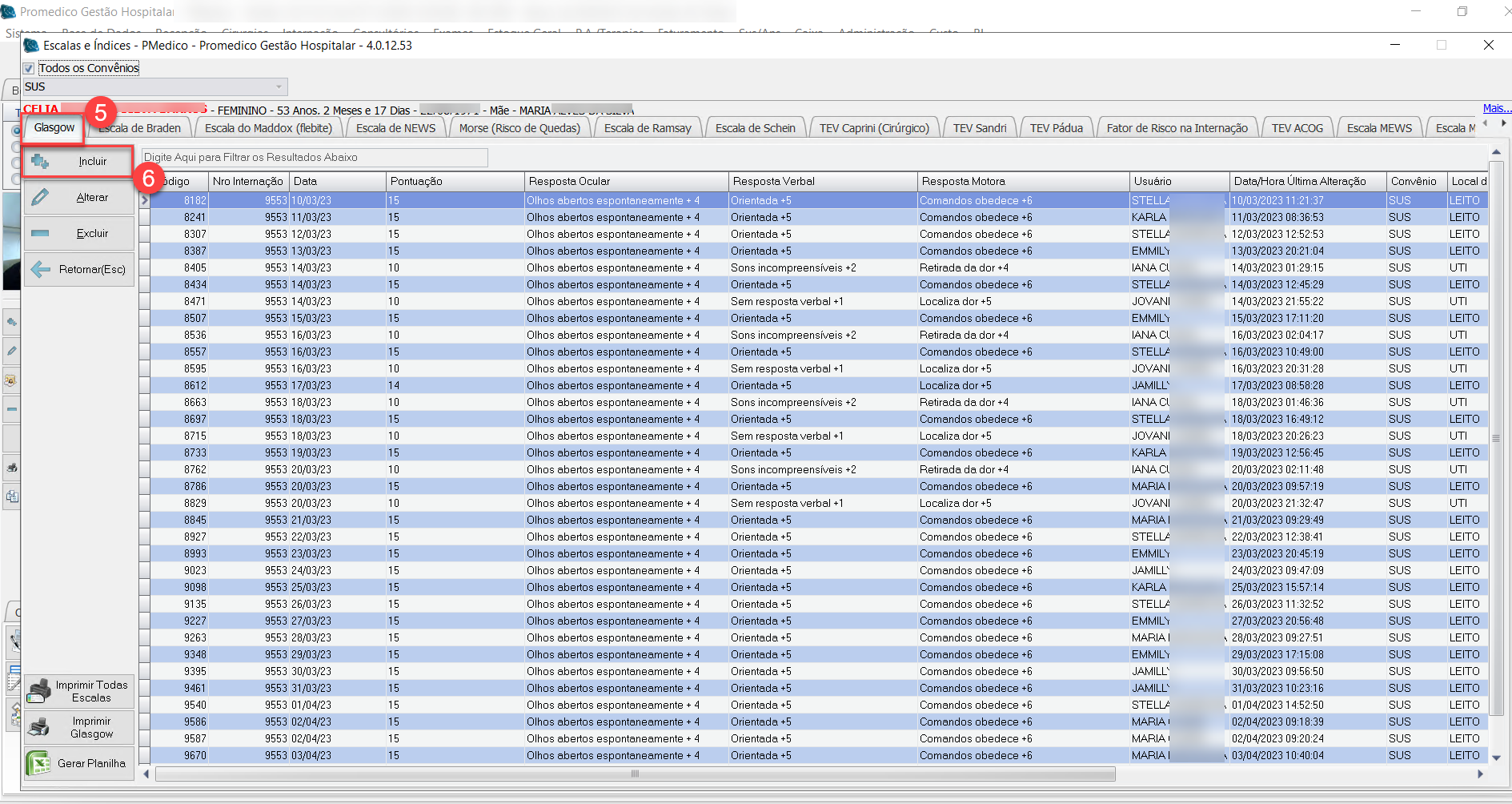This screenshot has width=1512, height=804.
Task: Switch to the Escala de NEWS tab
Action: [x=395, y=128]
